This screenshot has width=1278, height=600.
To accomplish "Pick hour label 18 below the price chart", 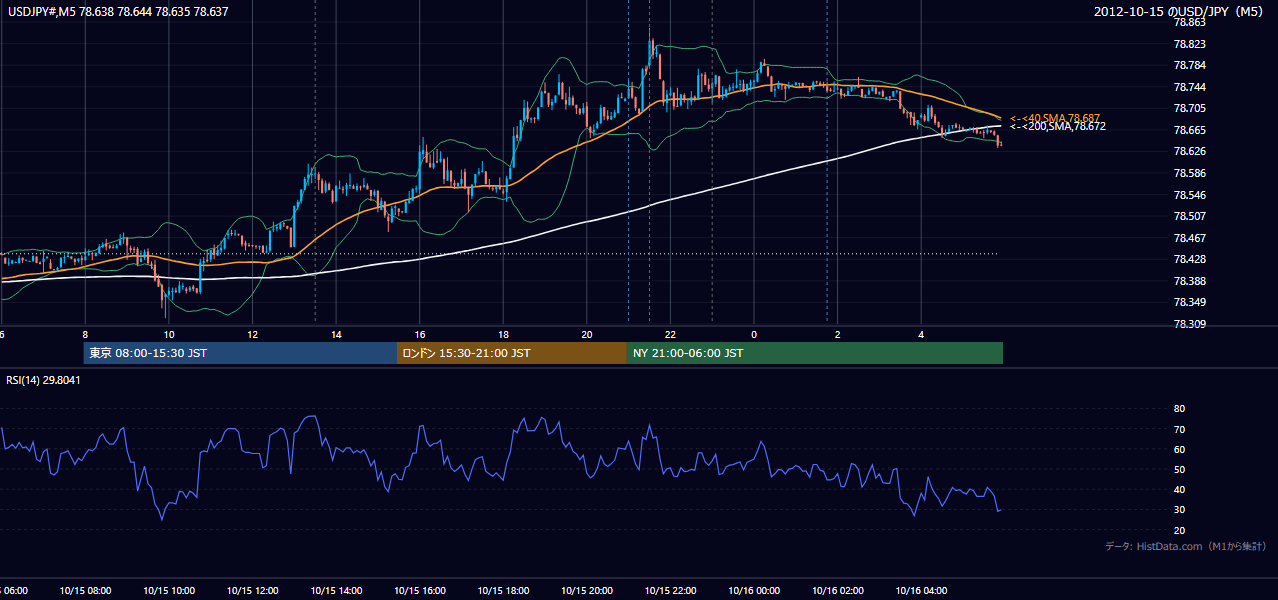I will (504, 335).
